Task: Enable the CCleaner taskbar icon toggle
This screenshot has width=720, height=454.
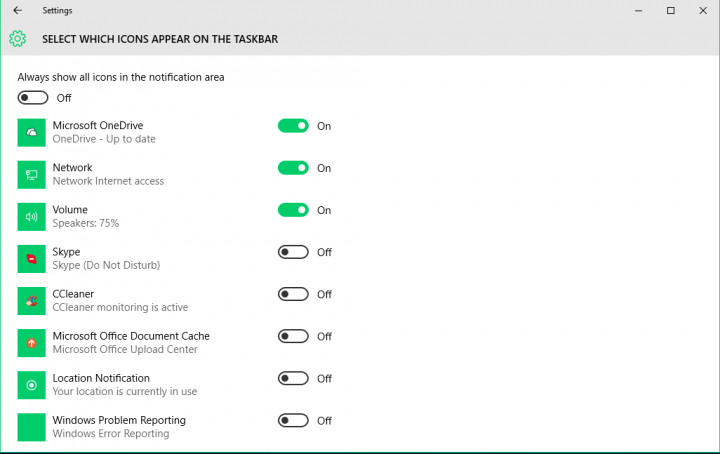Action: 293,294
